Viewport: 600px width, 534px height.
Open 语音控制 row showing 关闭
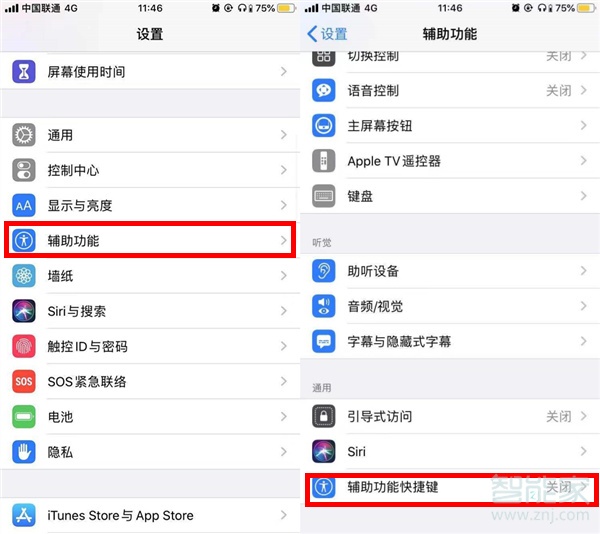(450, 90)
